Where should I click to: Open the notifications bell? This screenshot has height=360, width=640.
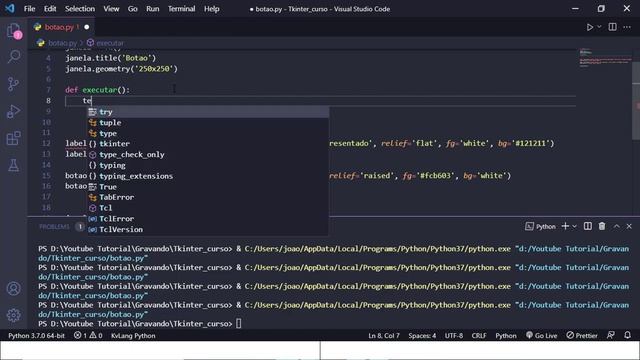coord(627,335)
